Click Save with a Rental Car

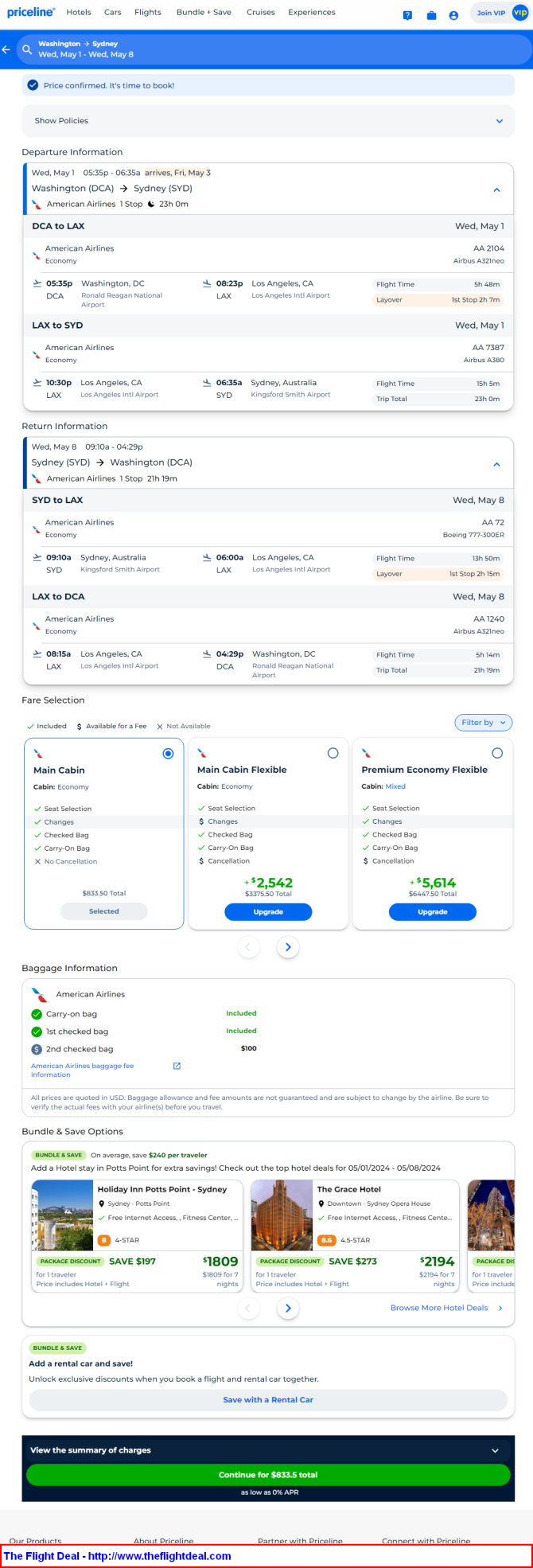point(268,1399)
